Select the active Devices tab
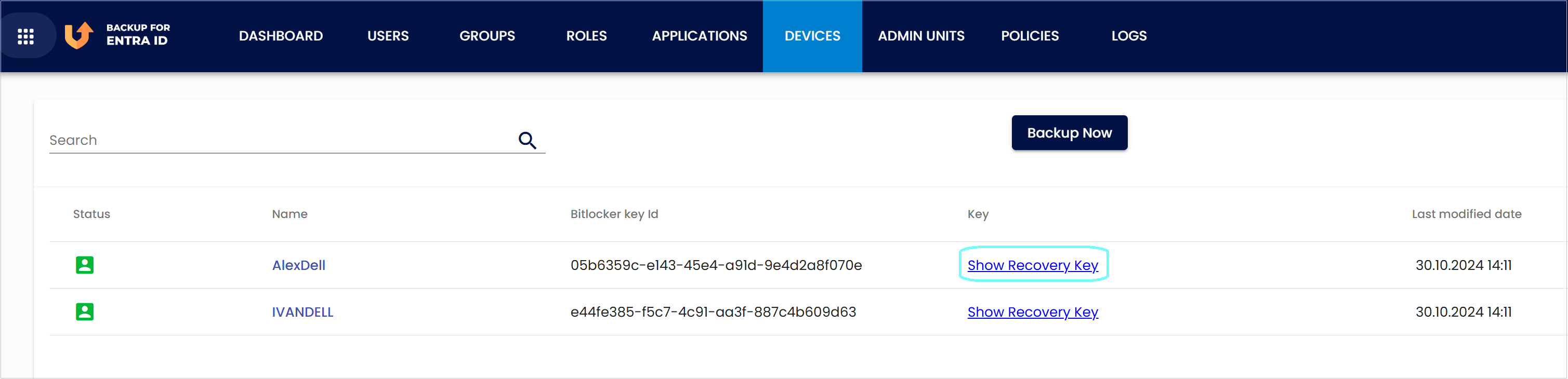The image size is (1568, 379). pos(812,36)
